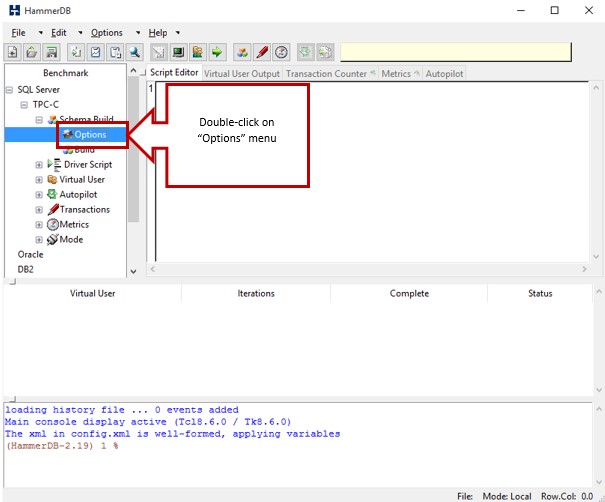This screenshot has height=502, width=605.
Task: Click the red pencil transaction counter toolbar icon
Action: coord(262,52)
